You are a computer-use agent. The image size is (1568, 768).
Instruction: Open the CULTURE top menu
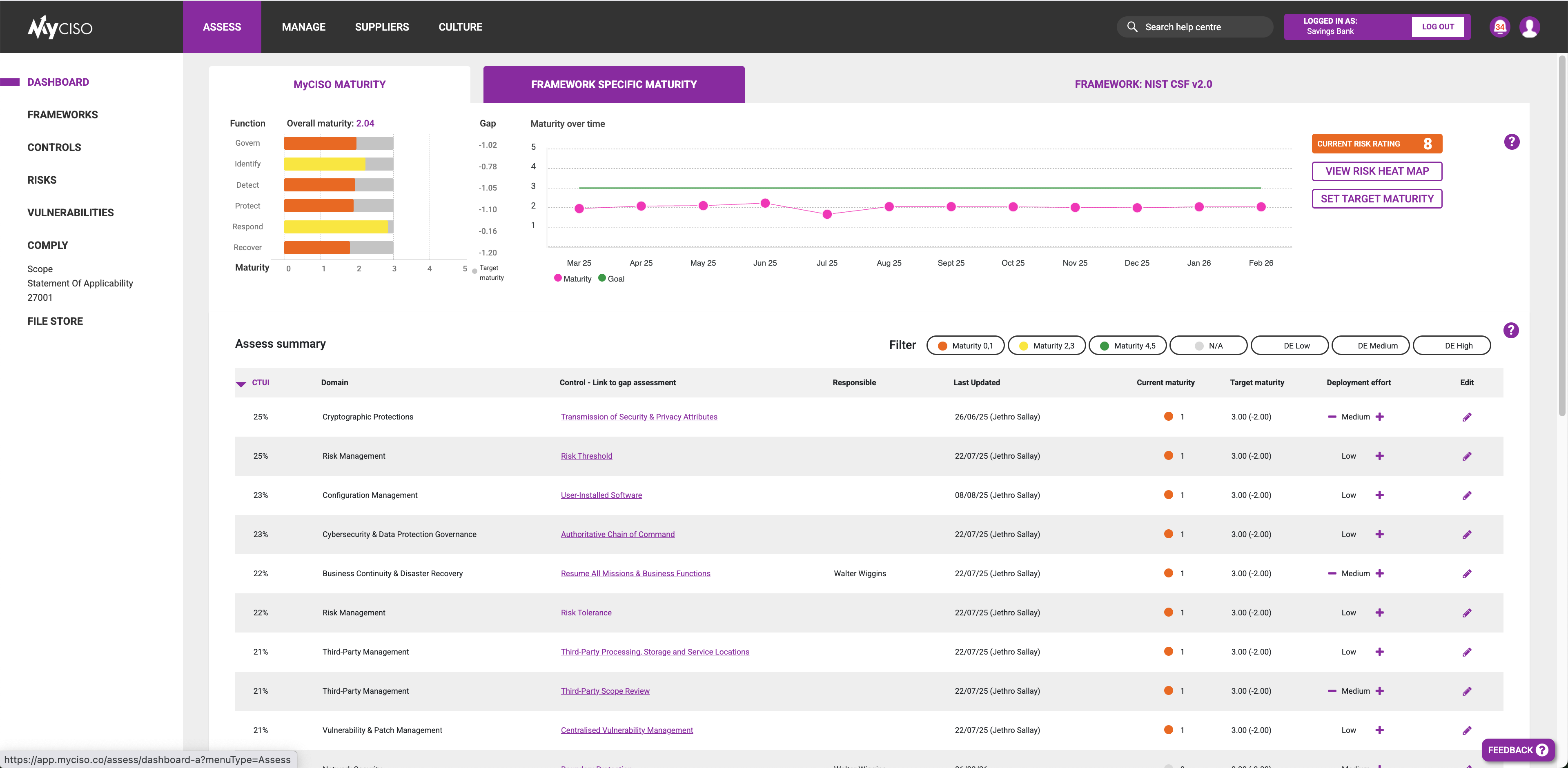[x=460, y=27]
